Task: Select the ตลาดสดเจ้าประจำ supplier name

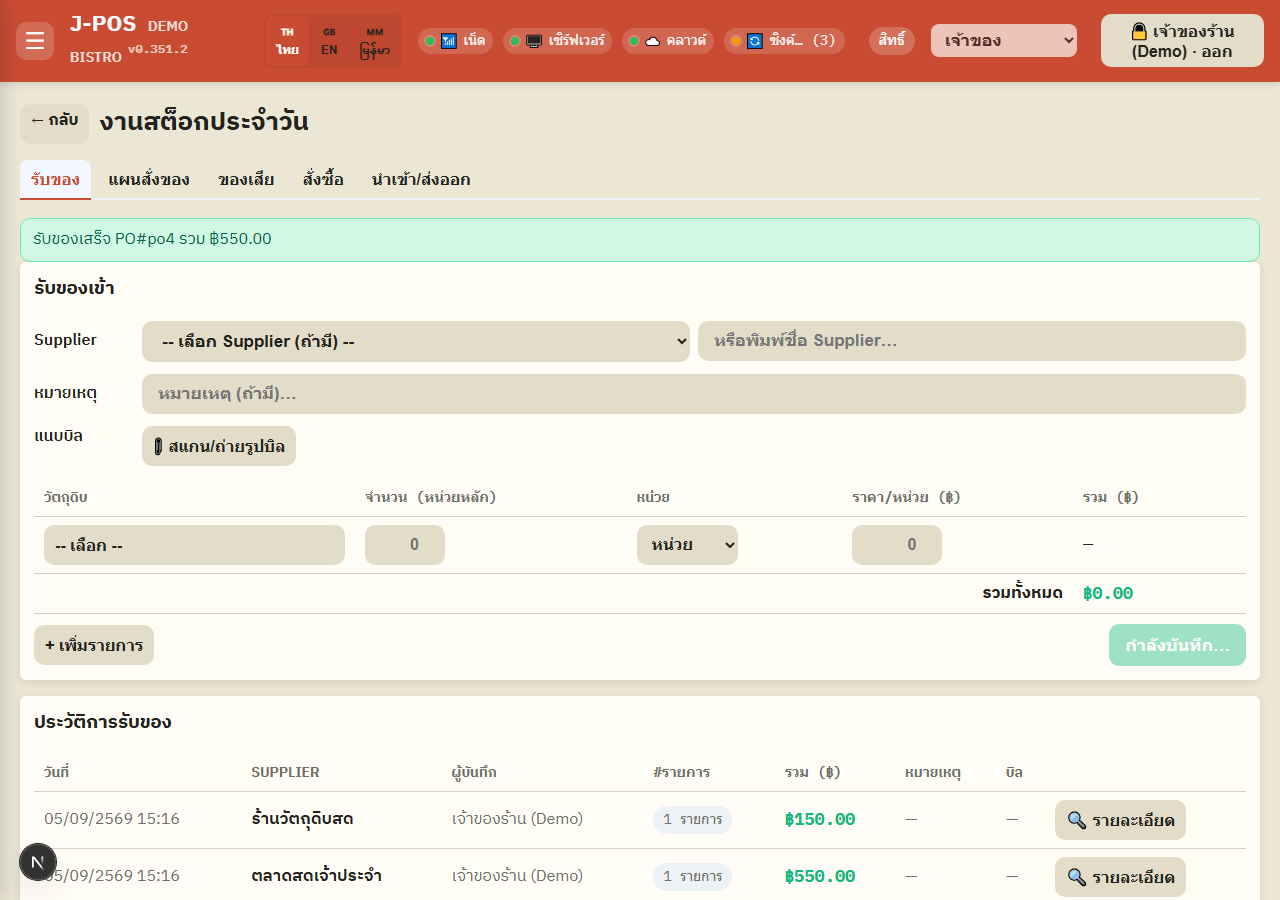Action: click(x=316, y=876)
